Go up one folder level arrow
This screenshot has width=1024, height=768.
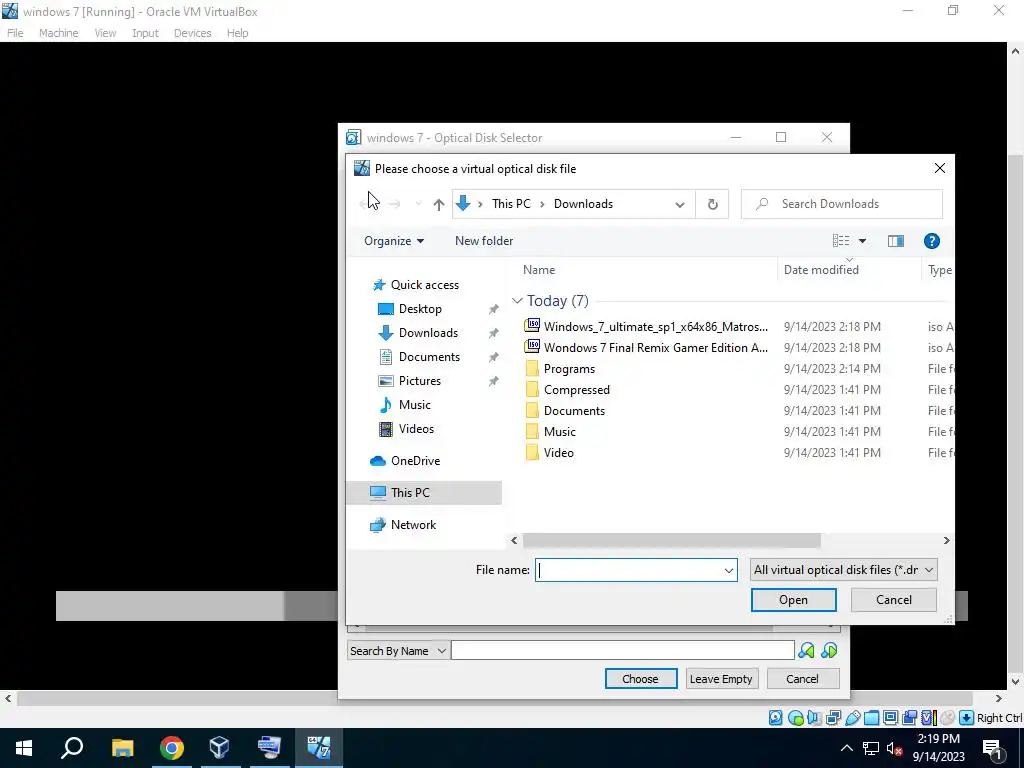point(438,204)
